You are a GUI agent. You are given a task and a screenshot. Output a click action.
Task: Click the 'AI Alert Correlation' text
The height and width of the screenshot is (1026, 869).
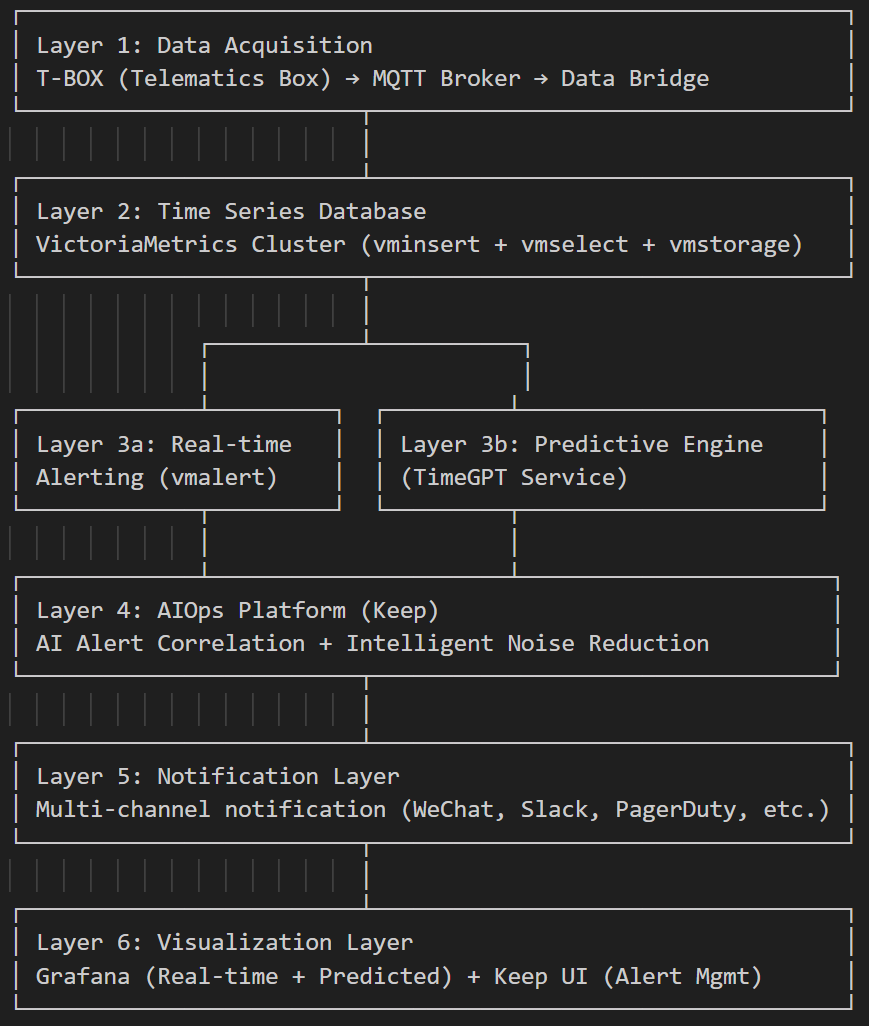[170, 643]
